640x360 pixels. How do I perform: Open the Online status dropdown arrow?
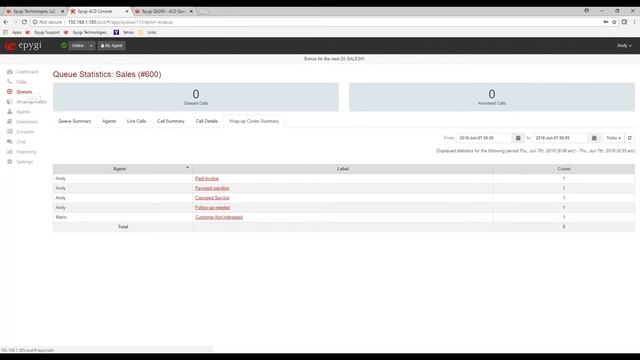91,46
